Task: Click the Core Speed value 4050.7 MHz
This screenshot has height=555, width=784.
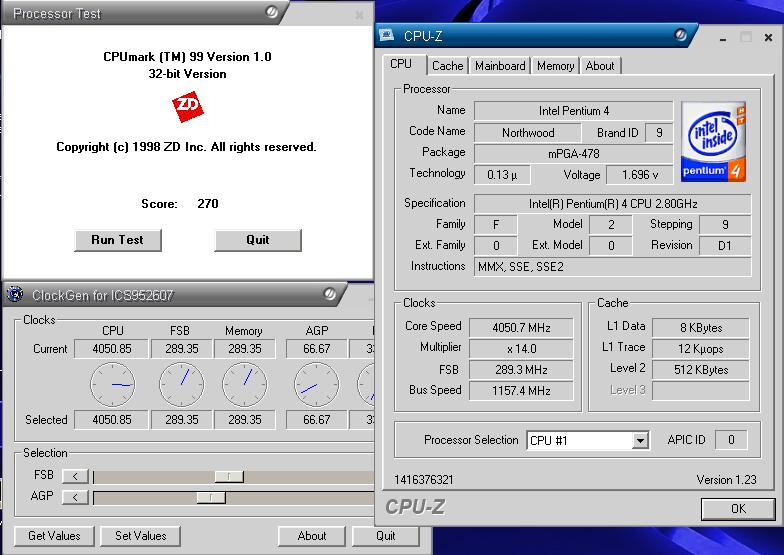Action: coord(521,328)
